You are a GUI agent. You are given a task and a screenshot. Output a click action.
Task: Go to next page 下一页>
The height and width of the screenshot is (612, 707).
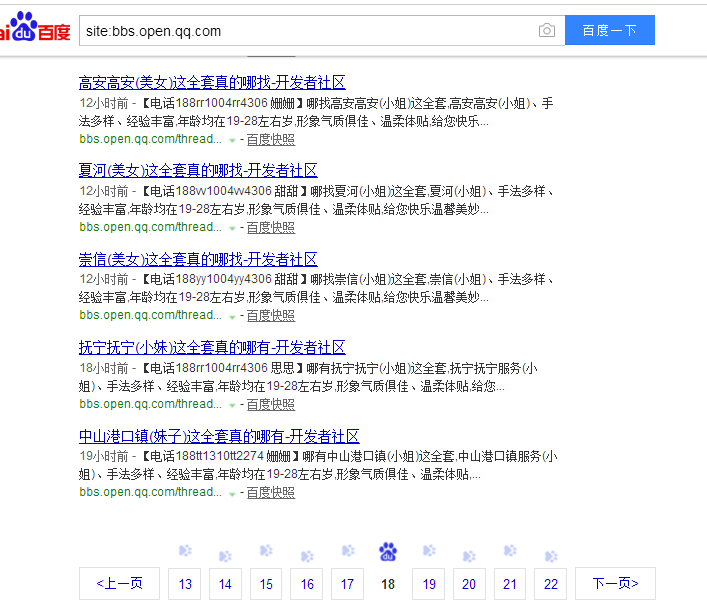pos(615,583)
